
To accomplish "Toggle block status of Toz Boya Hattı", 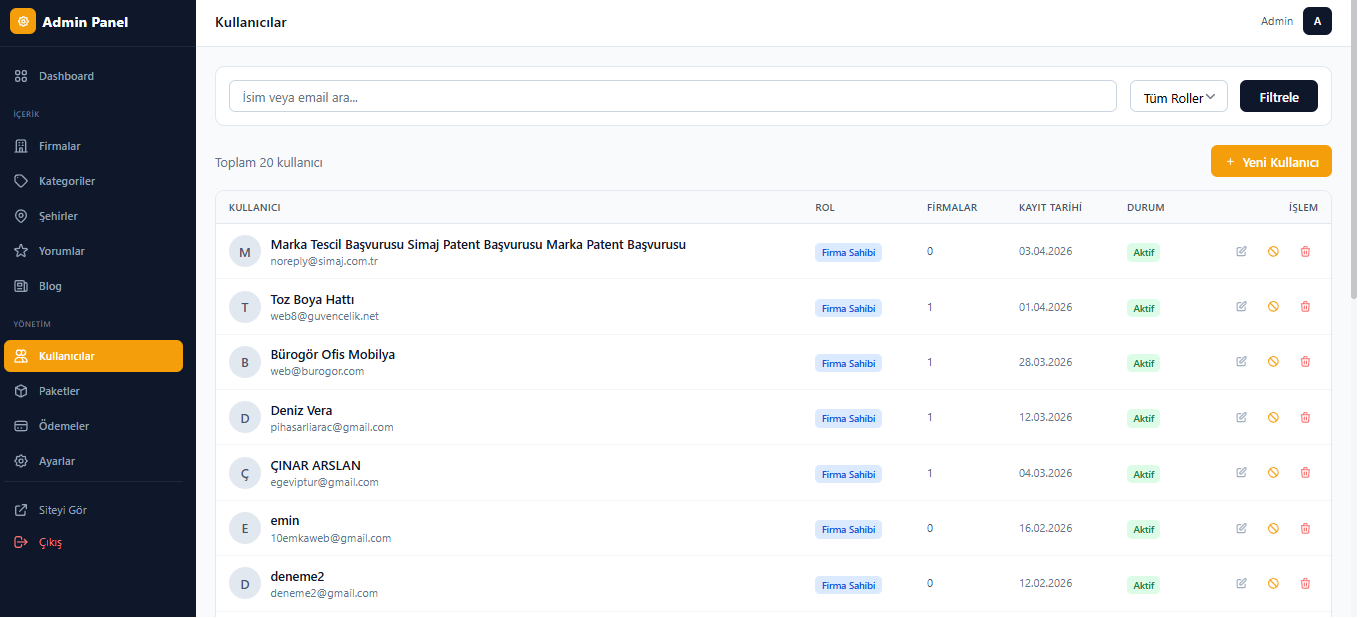I will click(1273, 306).
